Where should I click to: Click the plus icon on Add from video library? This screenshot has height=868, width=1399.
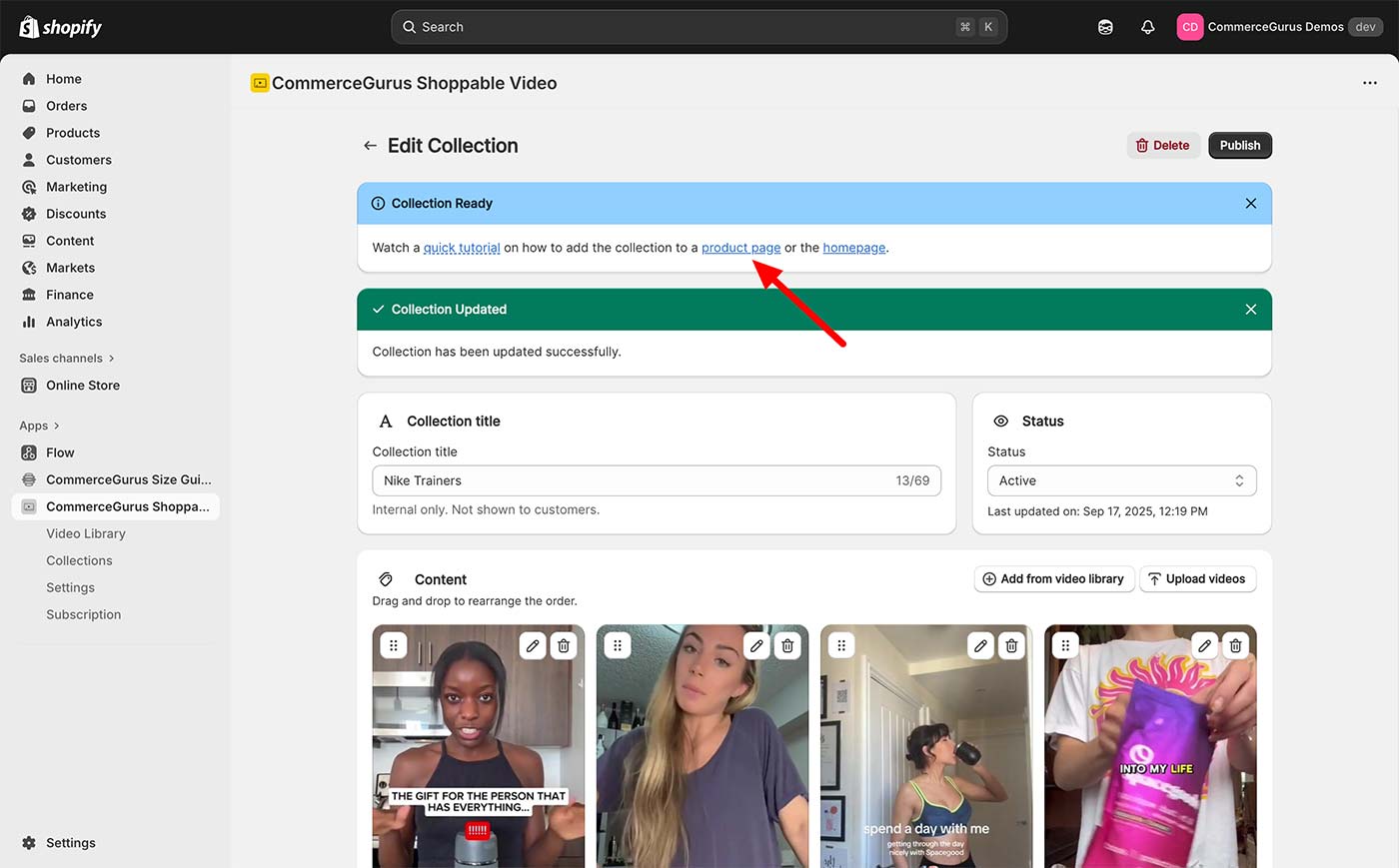(988, 578)
